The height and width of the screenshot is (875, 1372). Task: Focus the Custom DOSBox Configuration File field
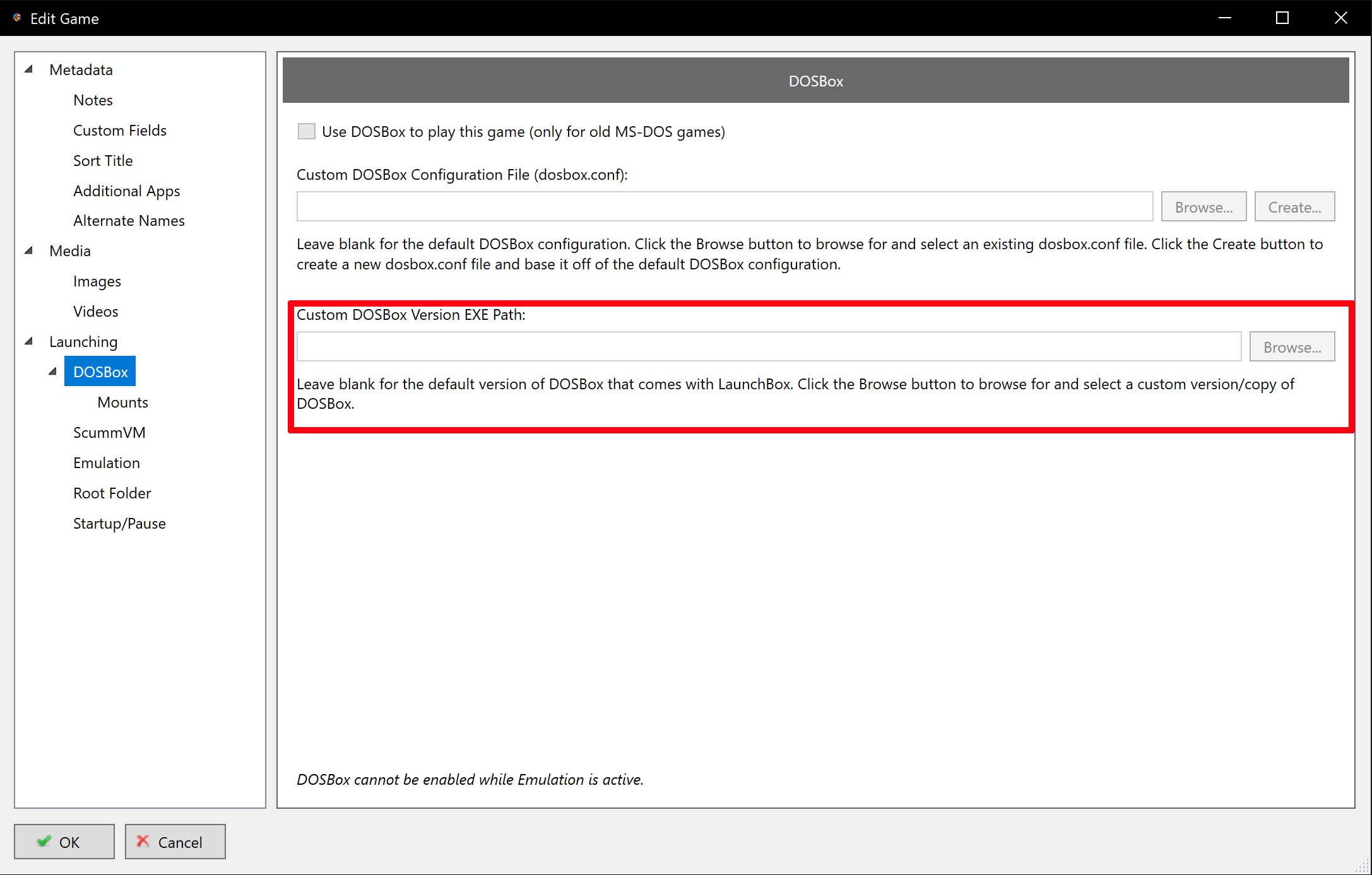coord(724,207)
